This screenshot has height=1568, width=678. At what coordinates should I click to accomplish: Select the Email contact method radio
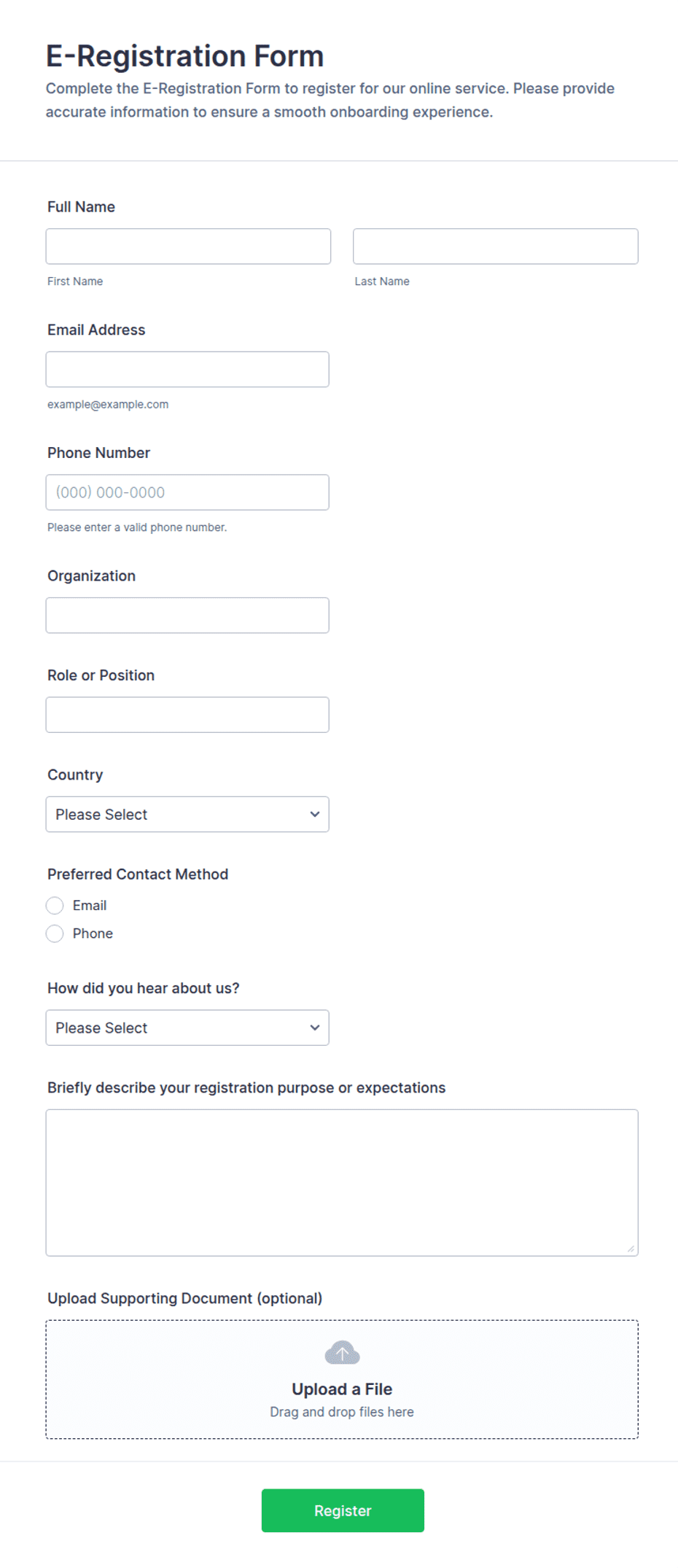[55, 905]
